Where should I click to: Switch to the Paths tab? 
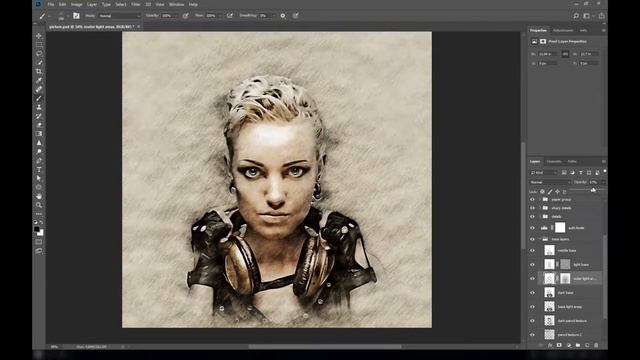(572, 162)
